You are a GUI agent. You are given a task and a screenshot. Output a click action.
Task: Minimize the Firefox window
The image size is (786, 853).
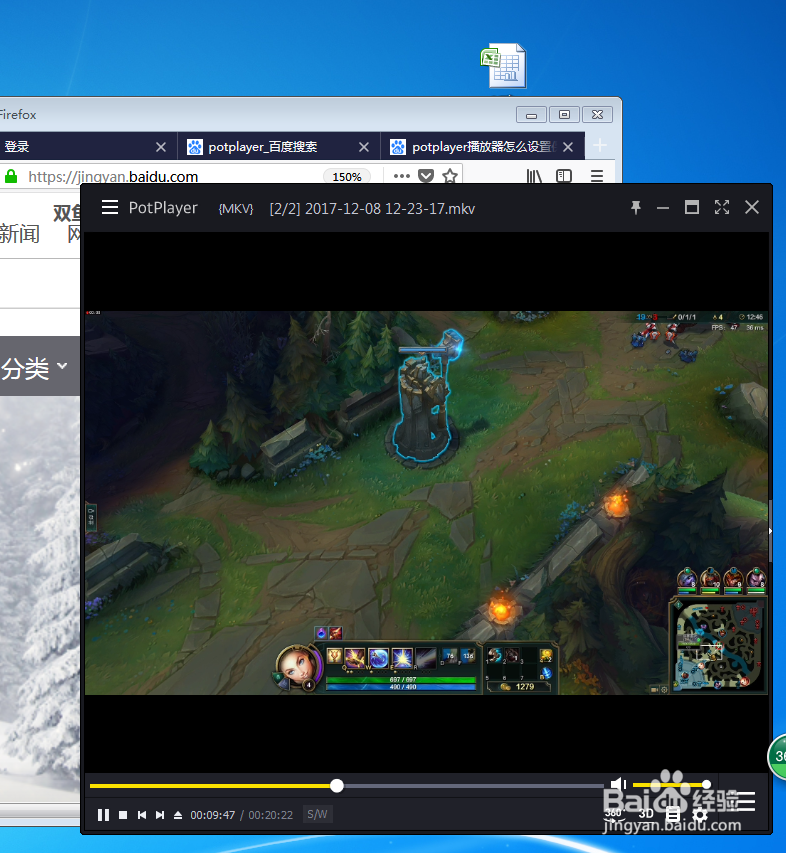tap(531, 115)
